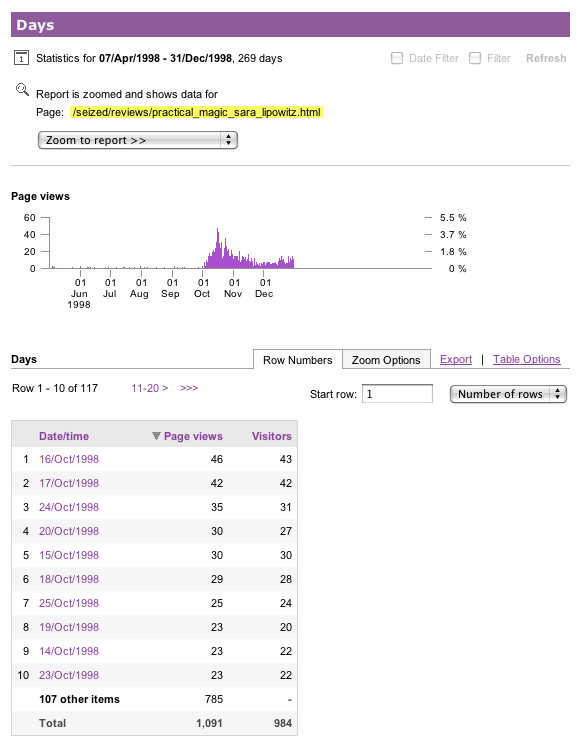Click the magnifier zoom icon
The image size is (584, 753).
[x=22, y=89]
